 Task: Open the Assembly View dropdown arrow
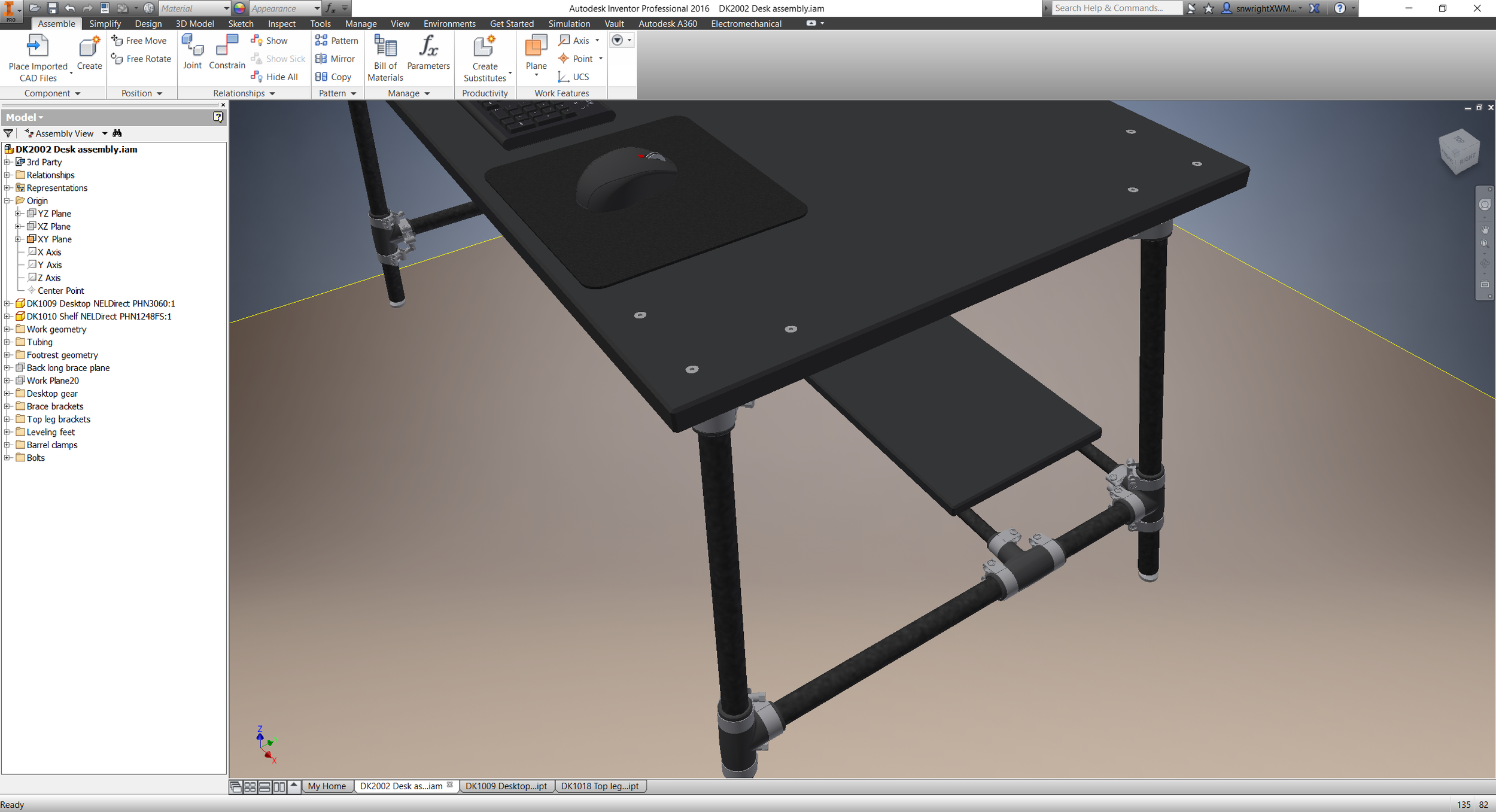(105, 133)
